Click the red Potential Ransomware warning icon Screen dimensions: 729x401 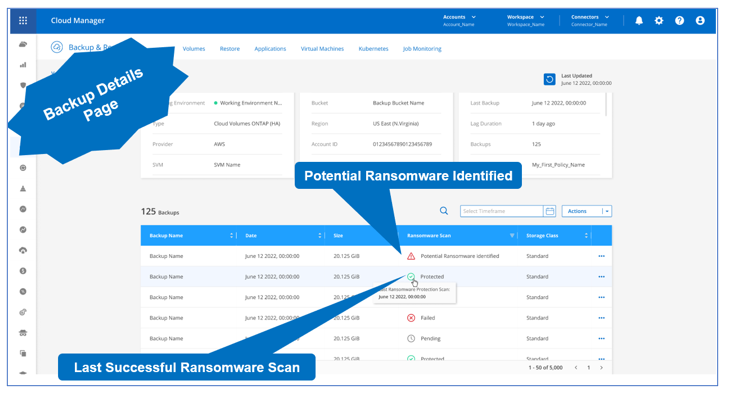click(x=411, y=256)
